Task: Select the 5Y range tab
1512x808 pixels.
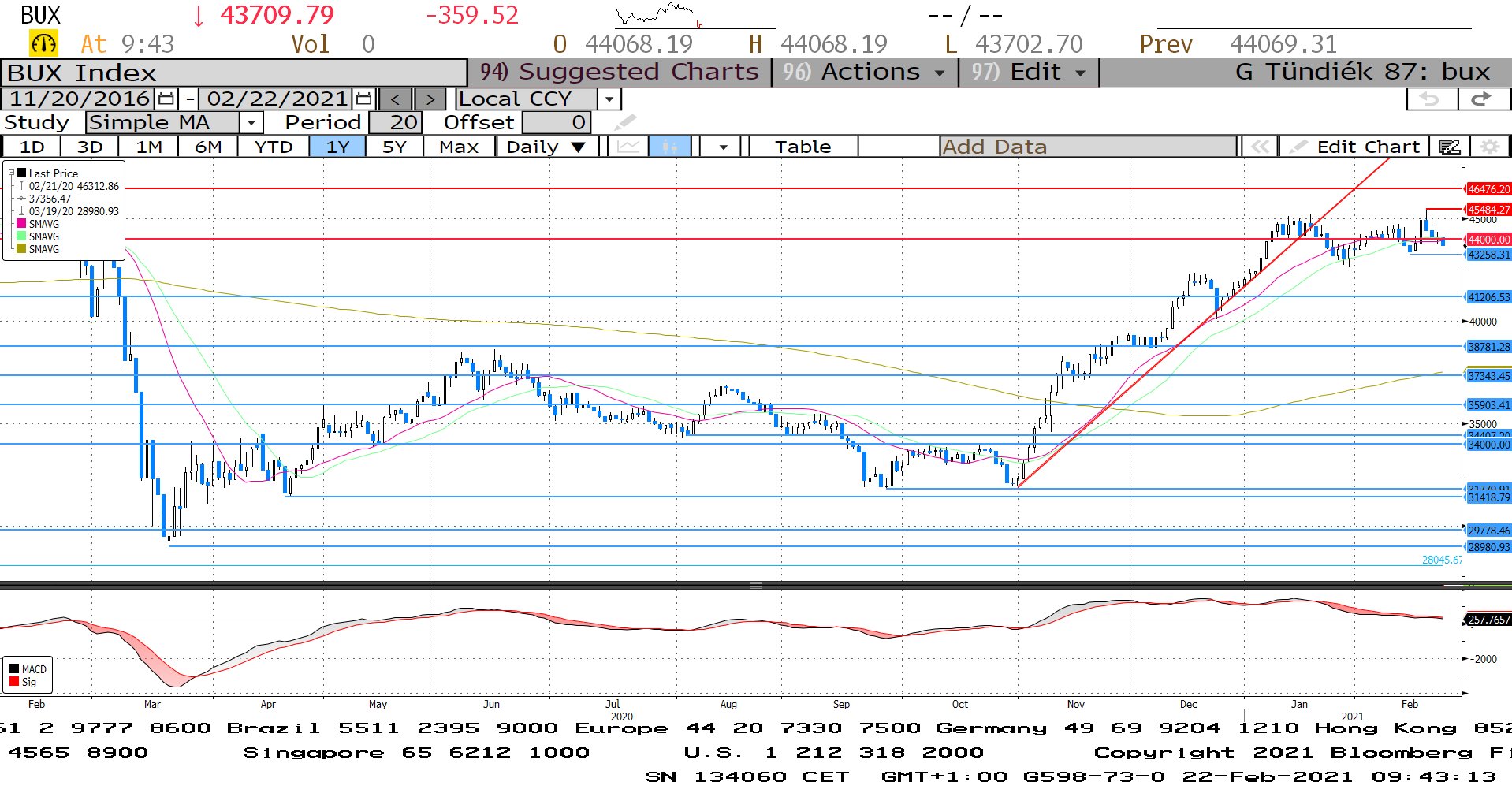Action: coord(394,147)
